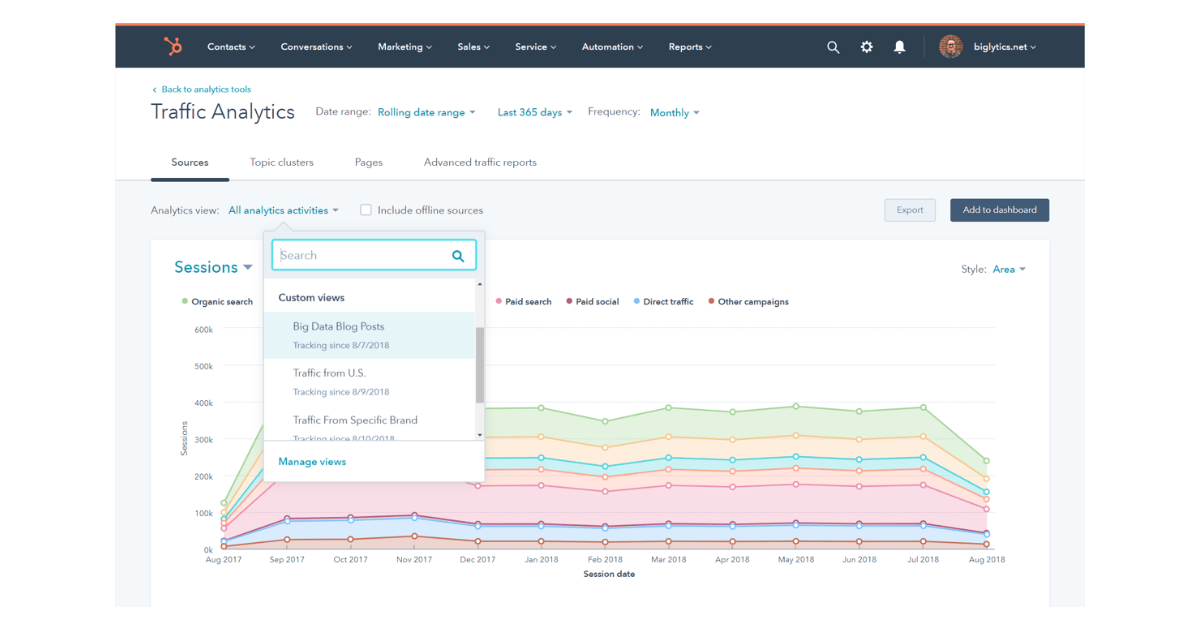Click the scroll-down arrow in the views list
Screen dimensions: 1200x630
tap(480, 435)
